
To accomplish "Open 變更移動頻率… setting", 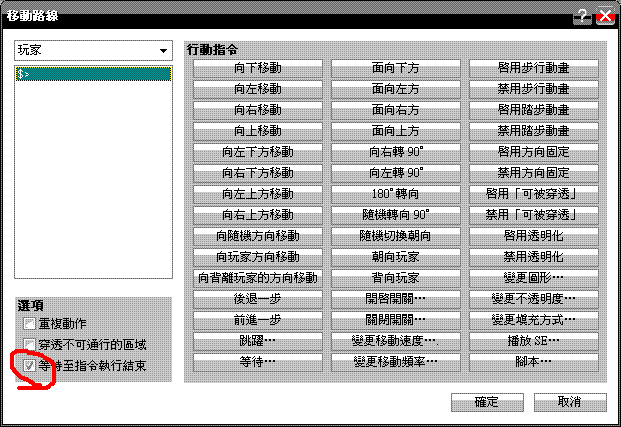I will click(396, 362).
